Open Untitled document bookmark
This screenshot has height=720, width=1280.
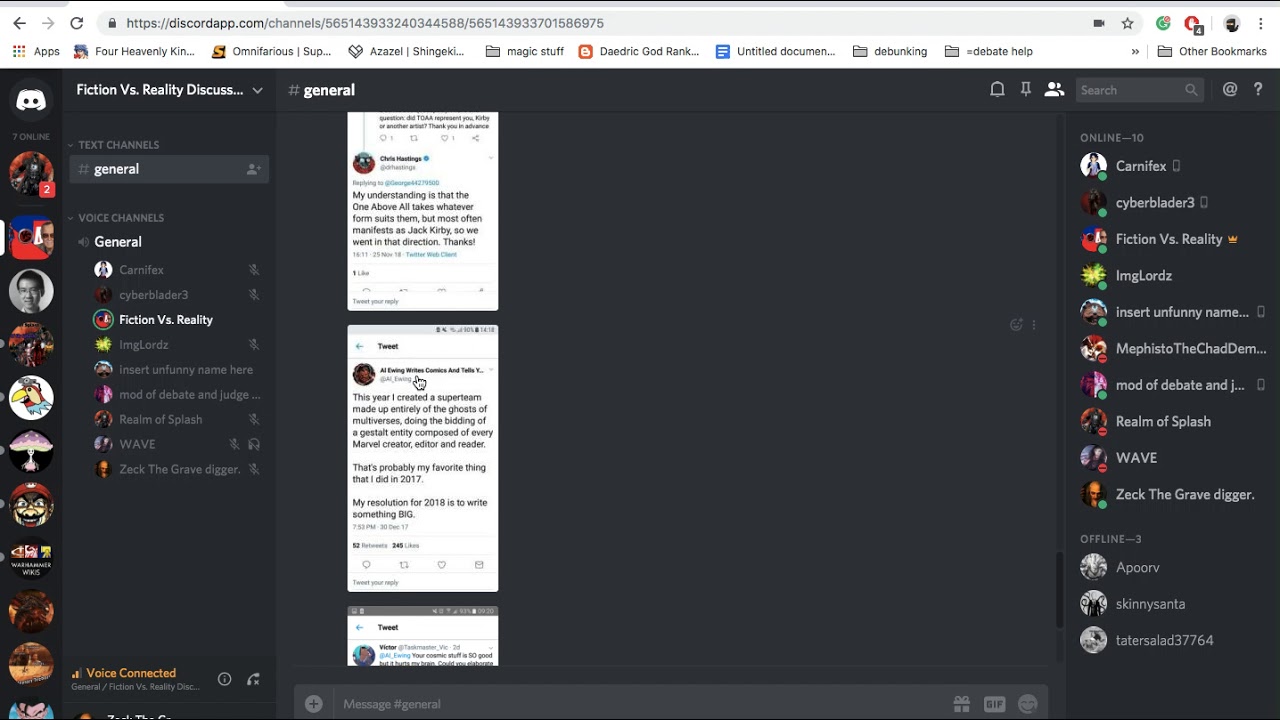click(x=775, y=51)
